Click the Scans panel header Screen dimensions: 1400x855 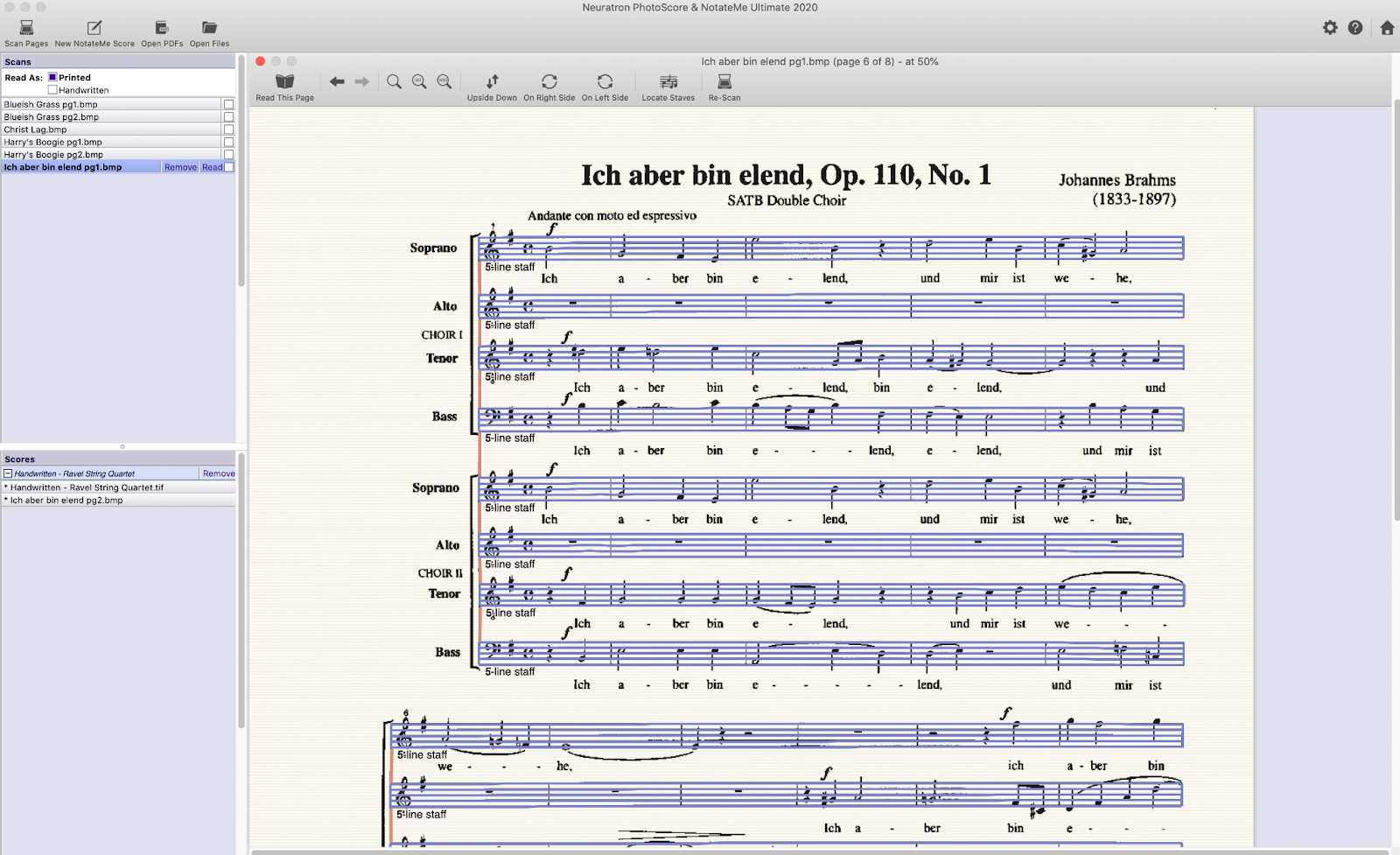(118, 62)
